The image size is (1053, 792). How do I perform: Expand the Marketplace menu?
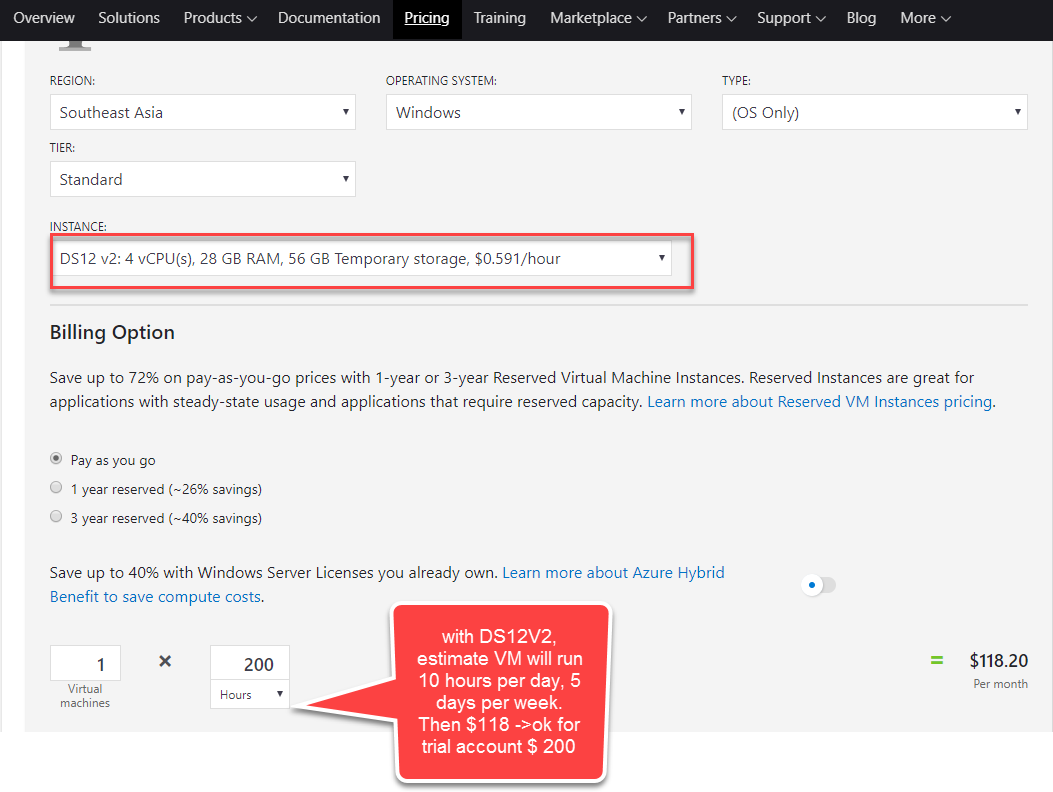tap(598, 18)
